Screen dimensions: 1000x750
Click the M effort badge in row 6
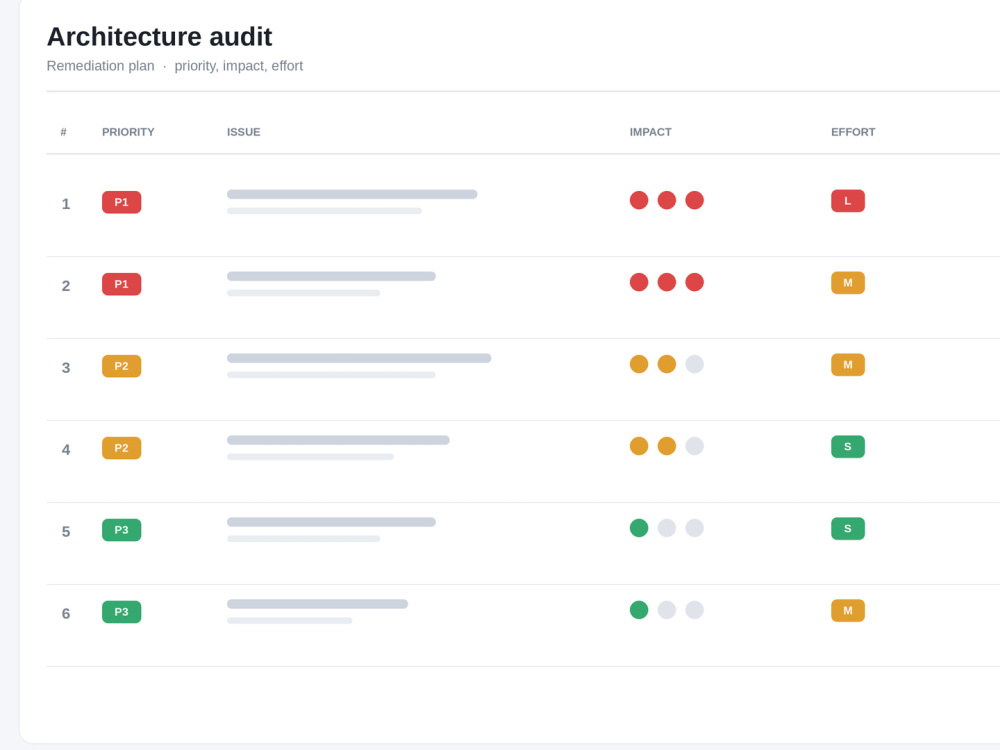click(848, 610)
